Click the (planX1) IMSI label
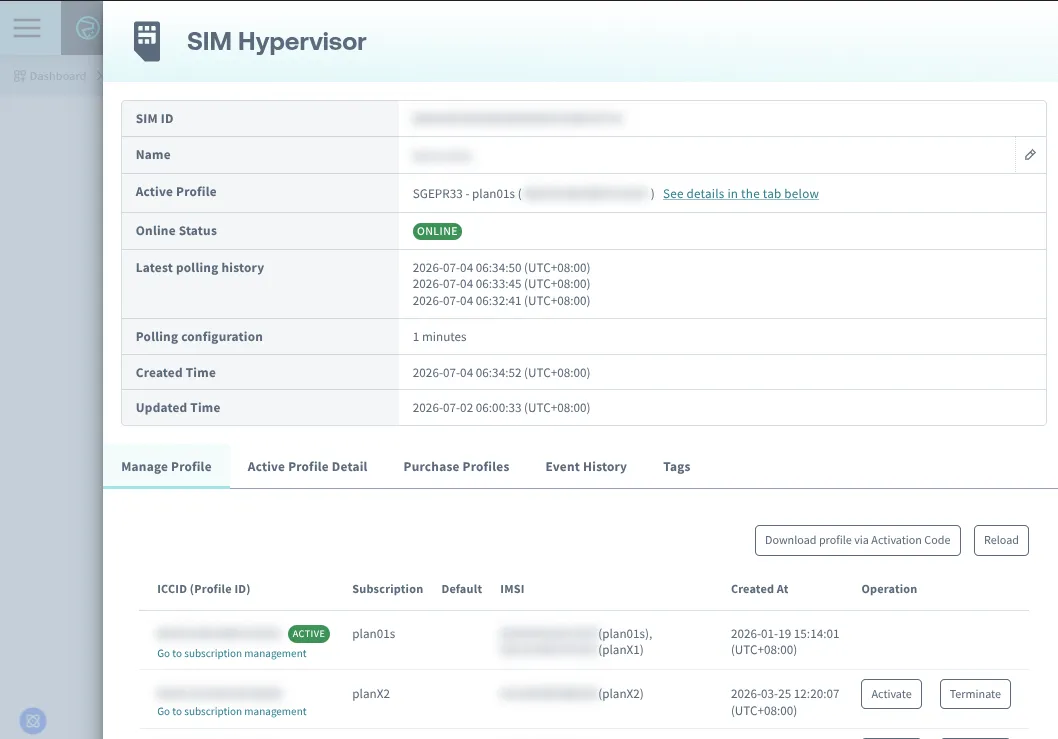 tap(621, 650)
